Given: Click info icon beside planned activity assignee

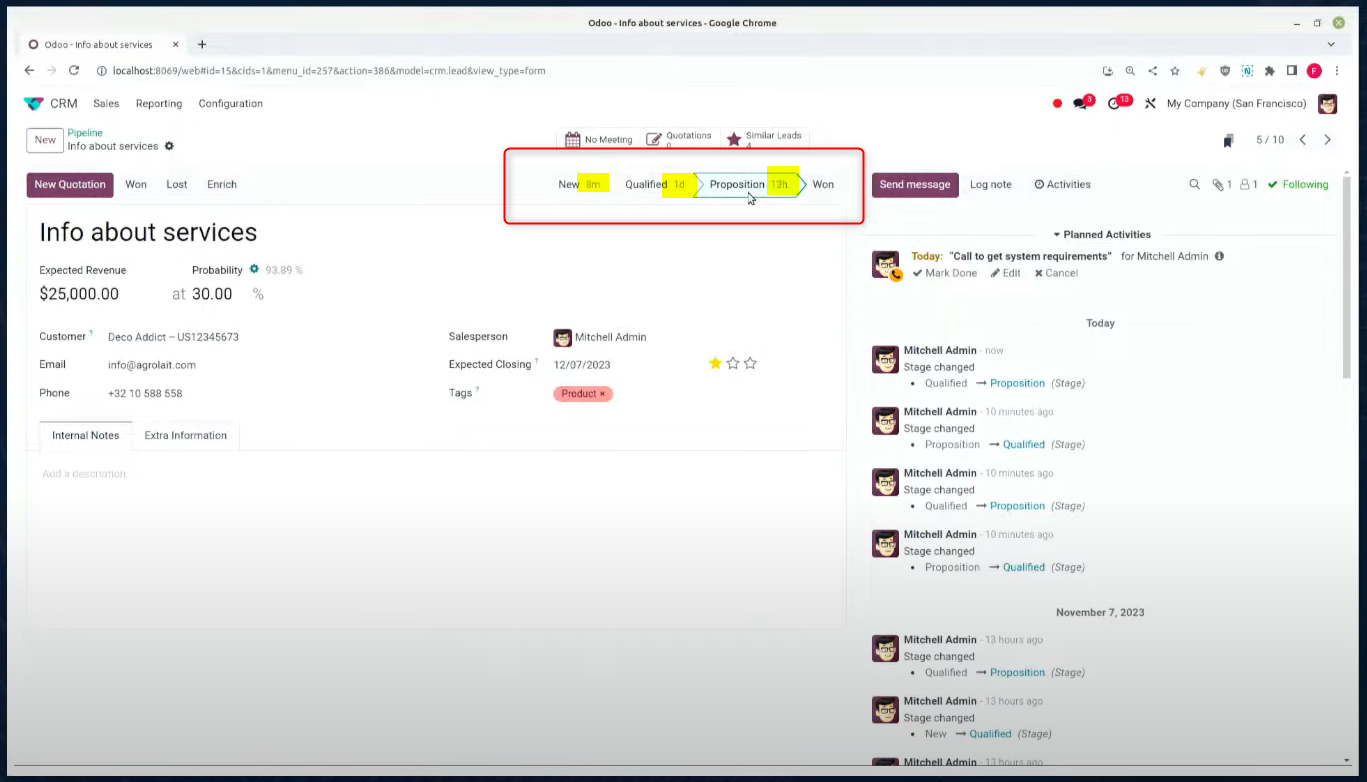Looking at the screenshot, I should [x=1219, y=256].
